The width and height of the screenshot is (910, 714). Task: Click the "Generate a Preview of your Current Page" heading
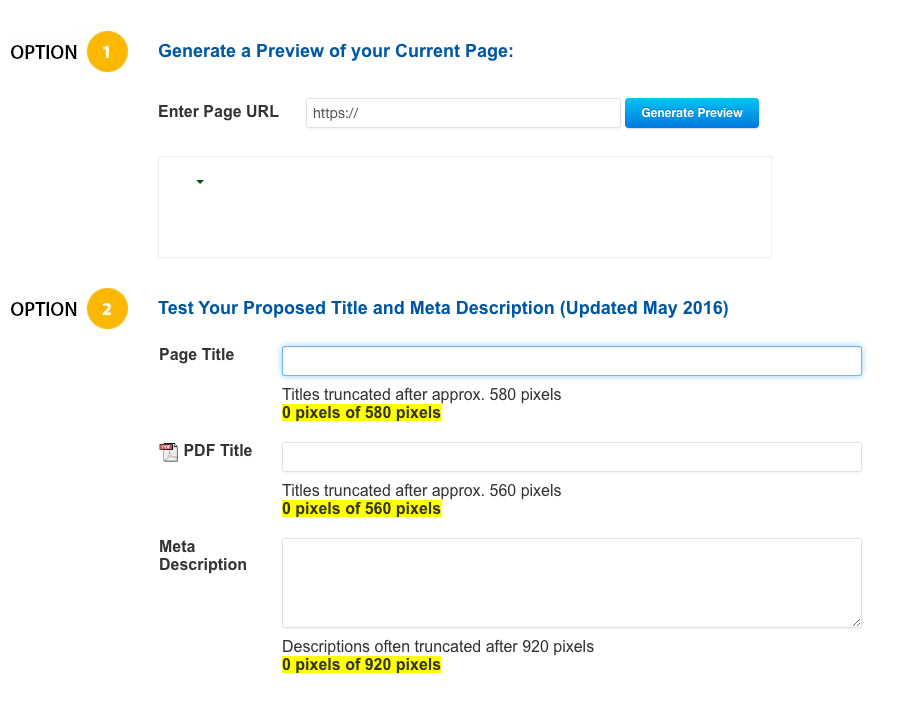pyautogui.click(x=335, y=51)
